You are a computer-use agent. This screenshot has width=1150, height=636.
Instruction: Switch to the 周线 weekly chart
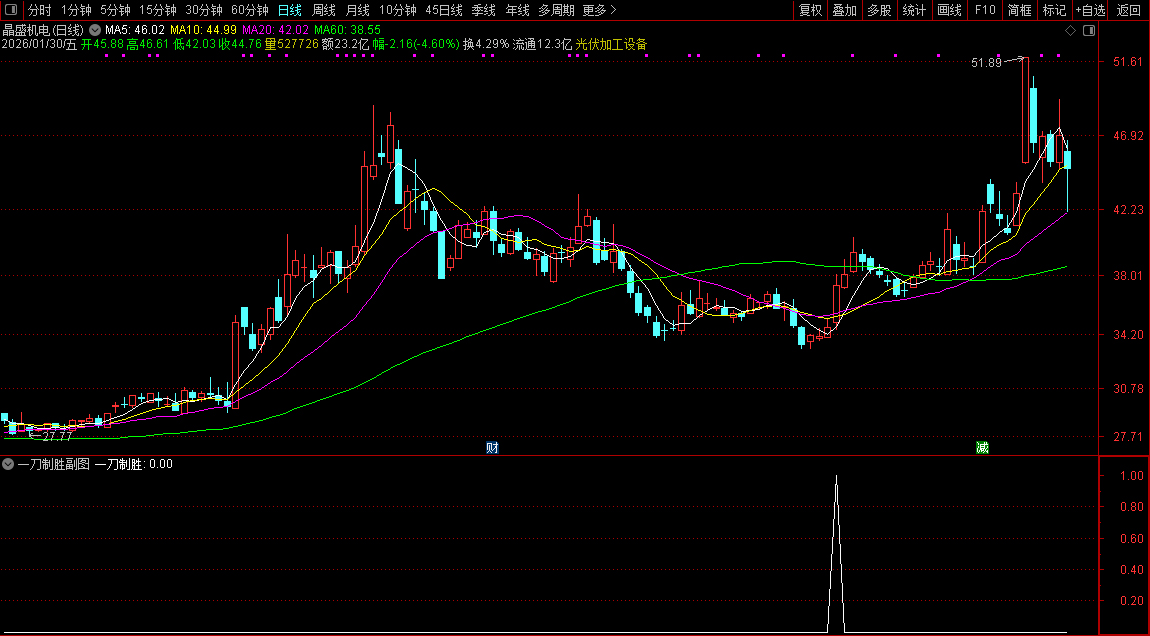(x=323, y=10)
